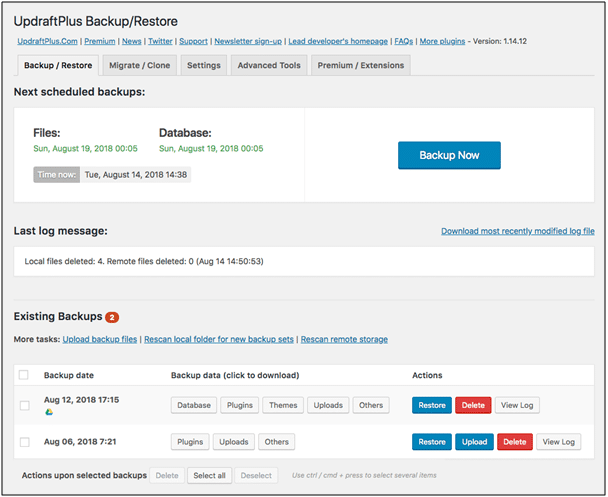Click Database next scheduled date text
This screenshot has height=497, width=608.
[211, 148]
